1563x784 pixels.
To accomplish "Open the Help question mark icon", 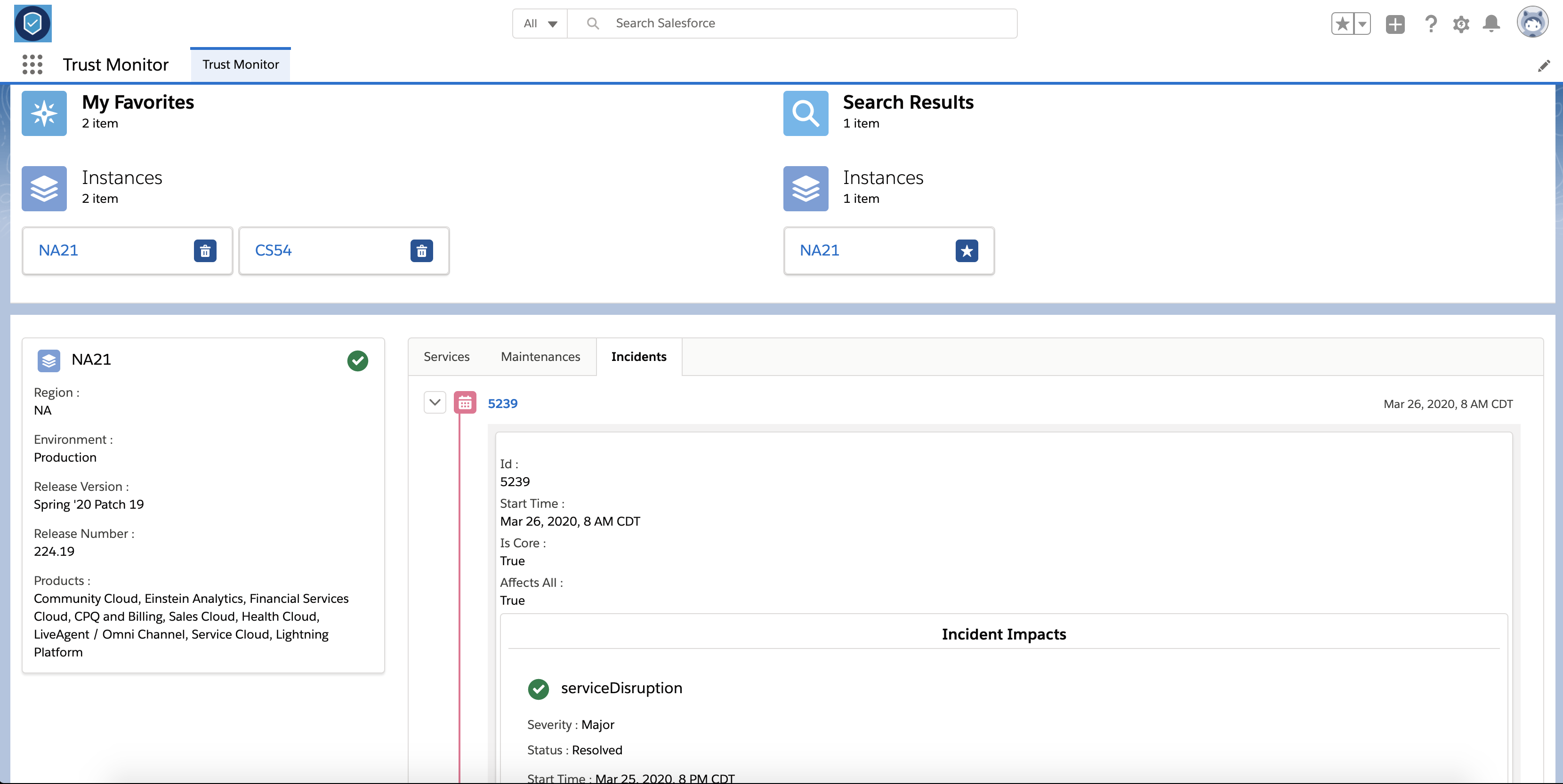I will 1431,24.
